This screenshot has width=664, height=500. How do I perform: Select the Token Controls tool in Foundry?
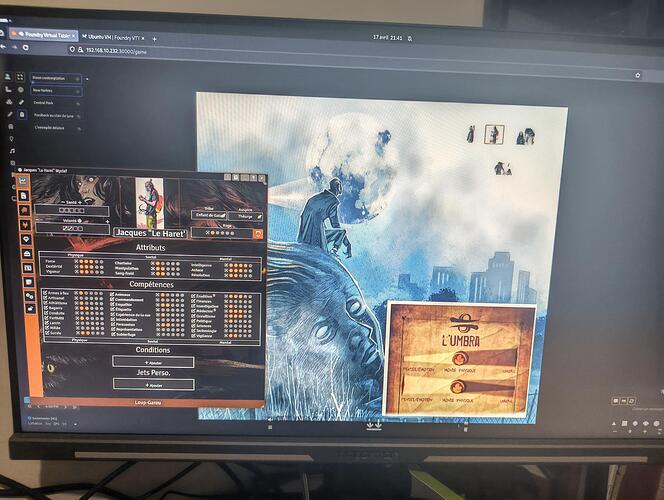point(8,77)
